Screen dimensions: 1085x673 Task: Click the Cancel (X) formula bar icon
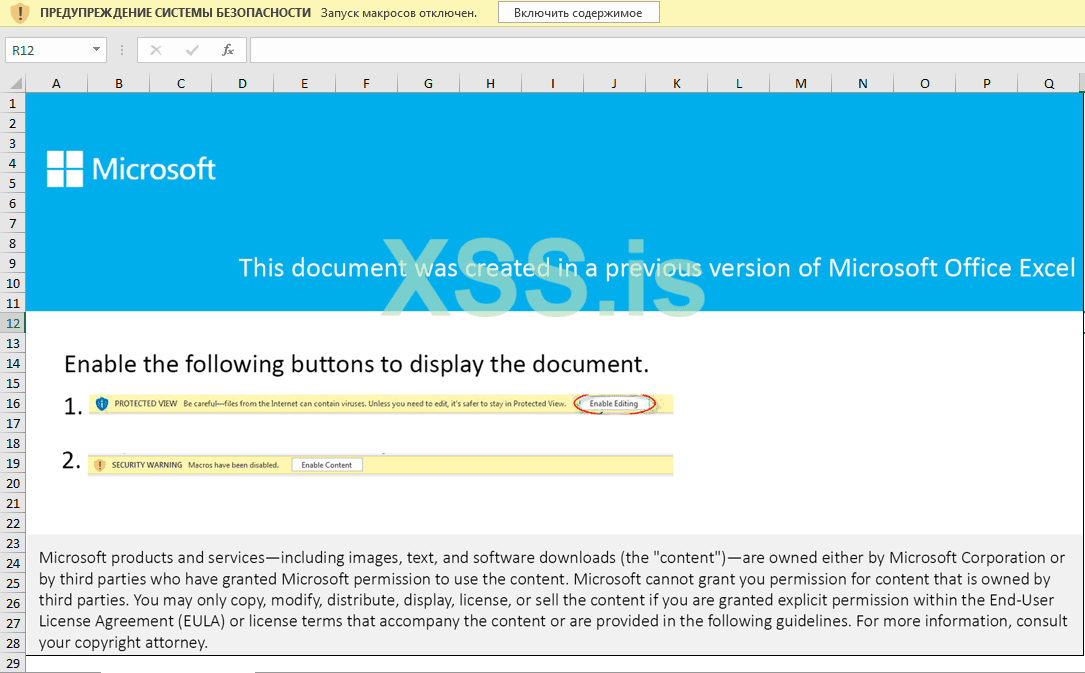click(x=156, y=50)
